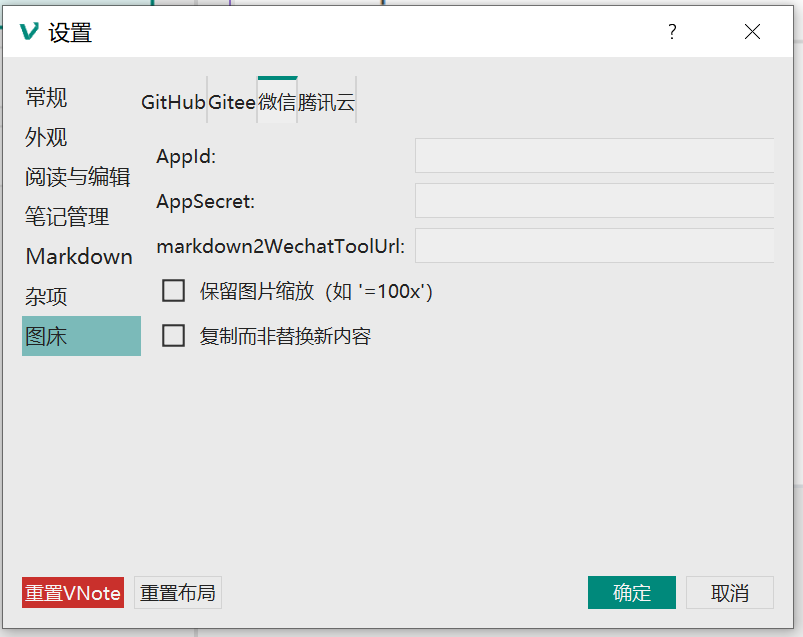803x637 pixels.
Task: Enable 保留图片缩放 checkbox
Action: 174,291
